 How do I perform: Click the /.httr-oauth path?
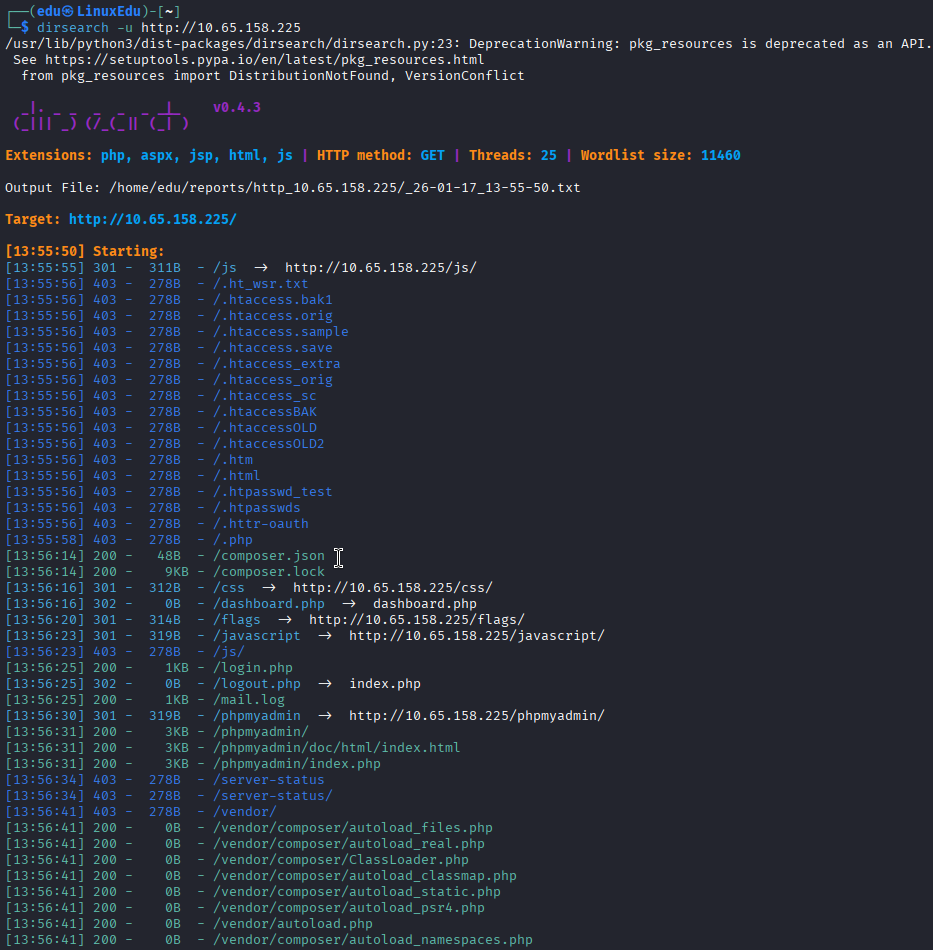pos(261,523)
